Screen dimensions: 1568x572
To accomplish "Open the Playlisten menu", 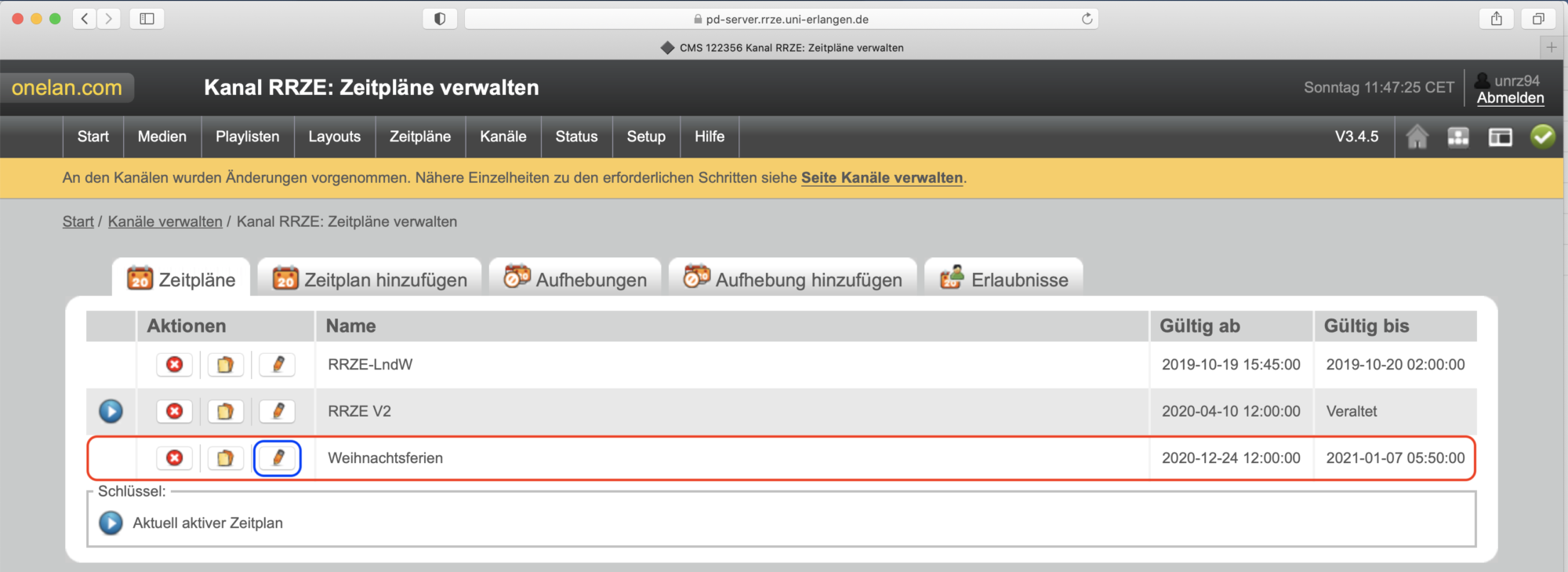I will pyautogui.click(x=247, y=137).
